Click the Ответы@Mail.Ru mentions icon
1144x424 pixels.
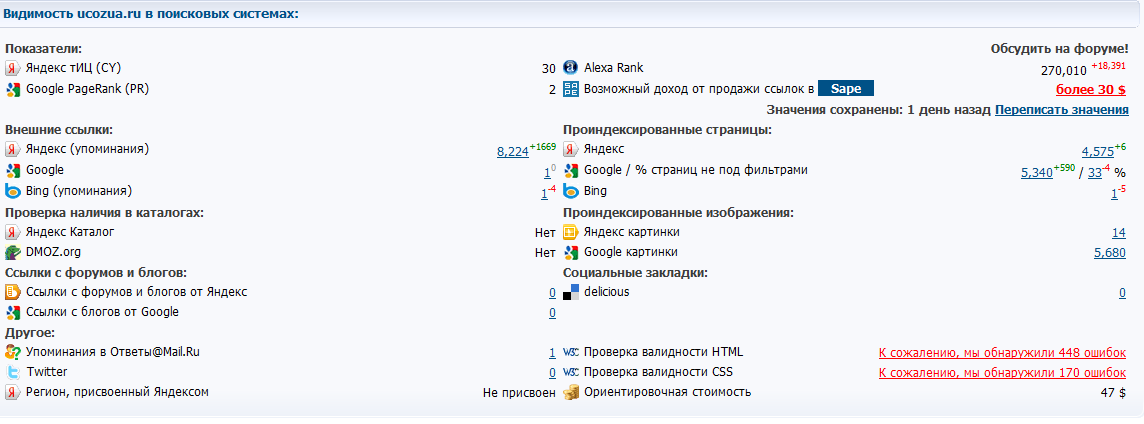pos(13,352)
